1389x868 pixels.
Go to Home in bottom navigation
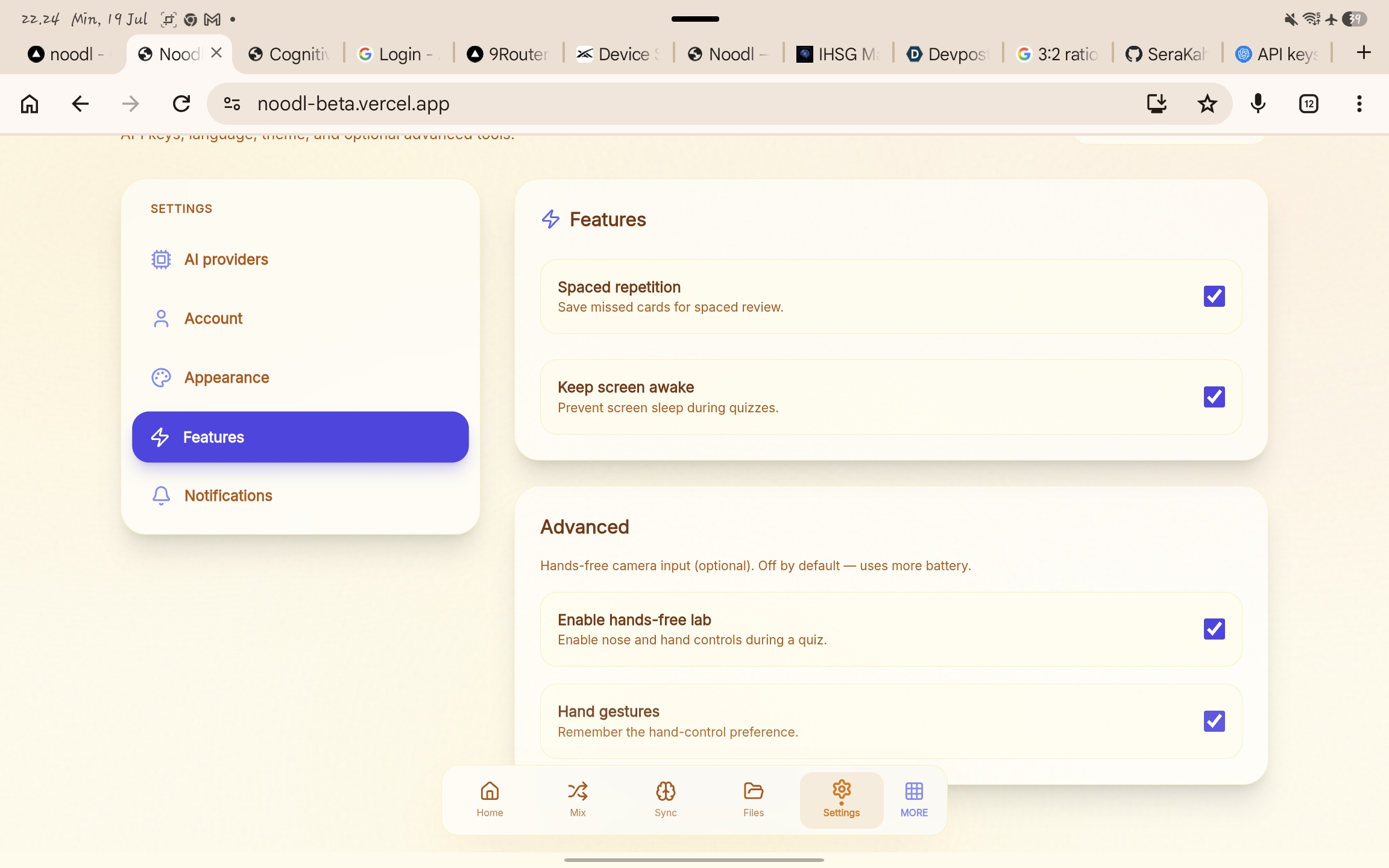point(490,800)
